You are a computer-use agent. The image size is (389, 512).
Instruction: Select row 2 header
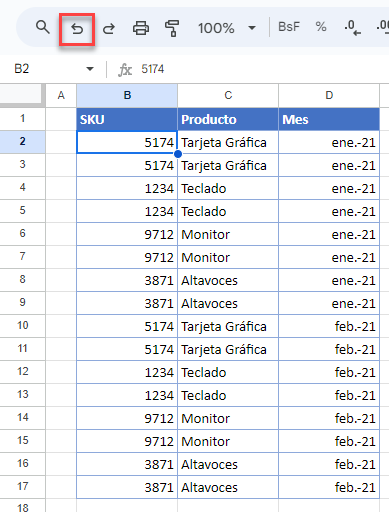click(x=22, y=142)
